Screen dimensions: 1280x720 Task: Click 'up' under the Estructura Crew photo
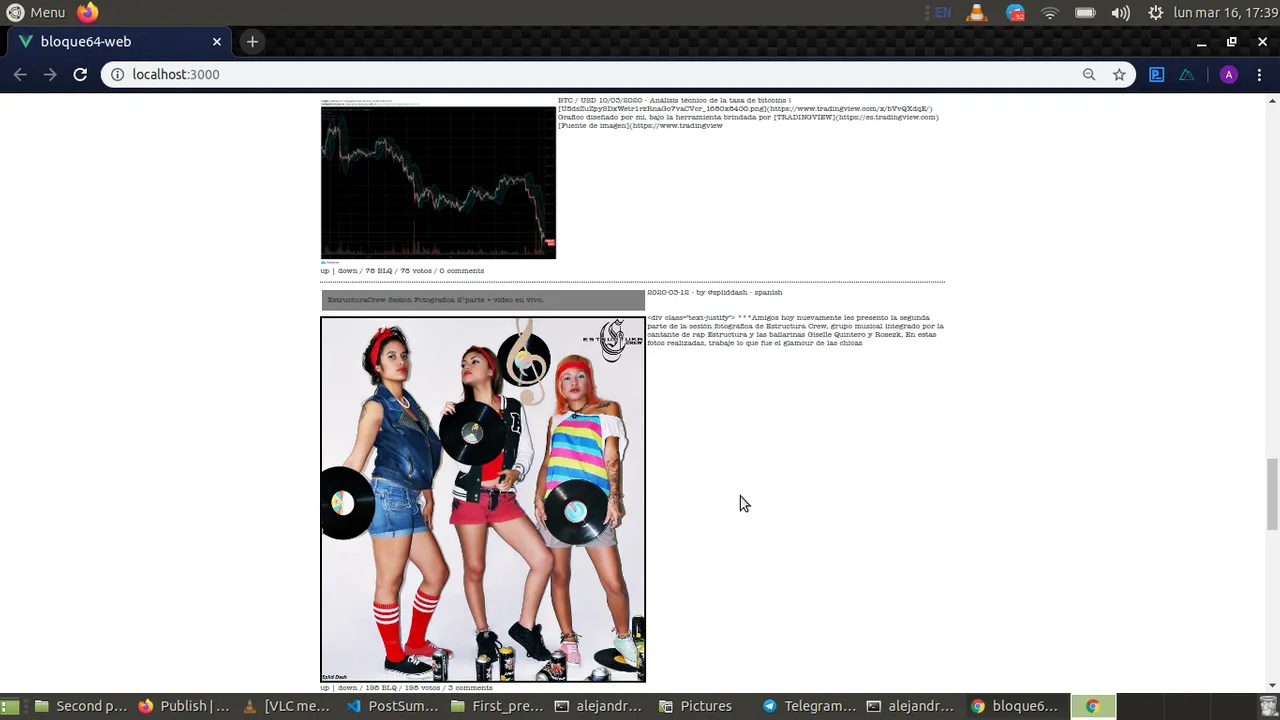[324, 688]
